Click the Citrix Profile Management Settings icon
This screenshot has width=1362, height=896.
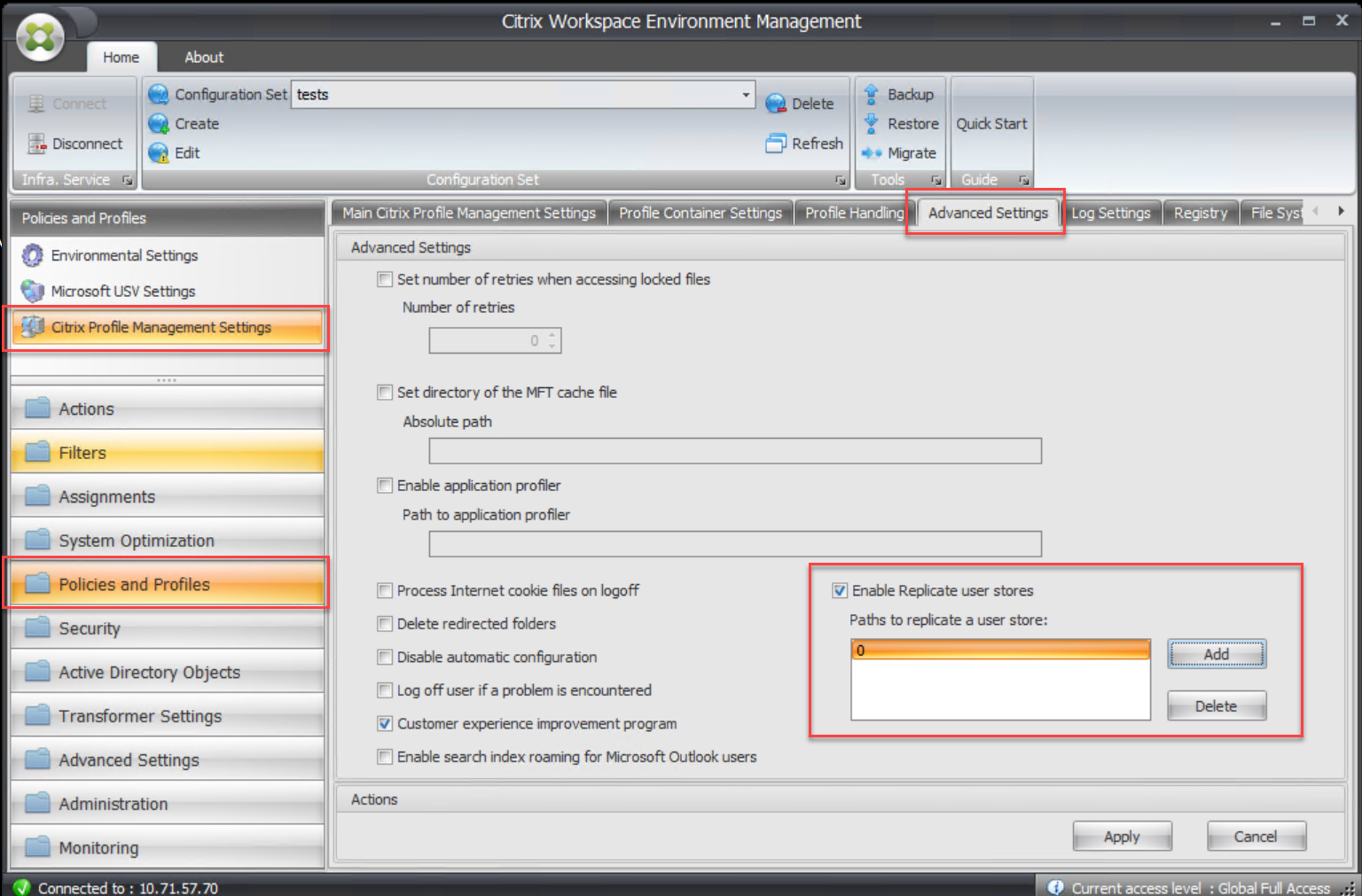(33, 327)
